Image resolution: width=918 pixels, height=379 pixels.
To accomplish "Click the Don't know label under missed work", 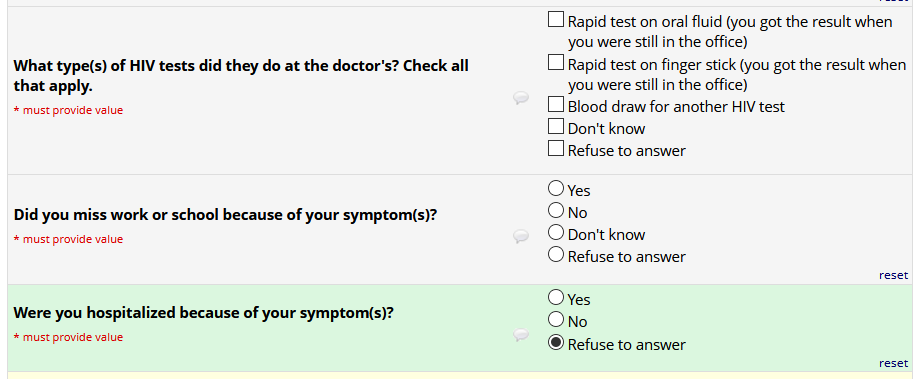I will [x=607, y=234].
